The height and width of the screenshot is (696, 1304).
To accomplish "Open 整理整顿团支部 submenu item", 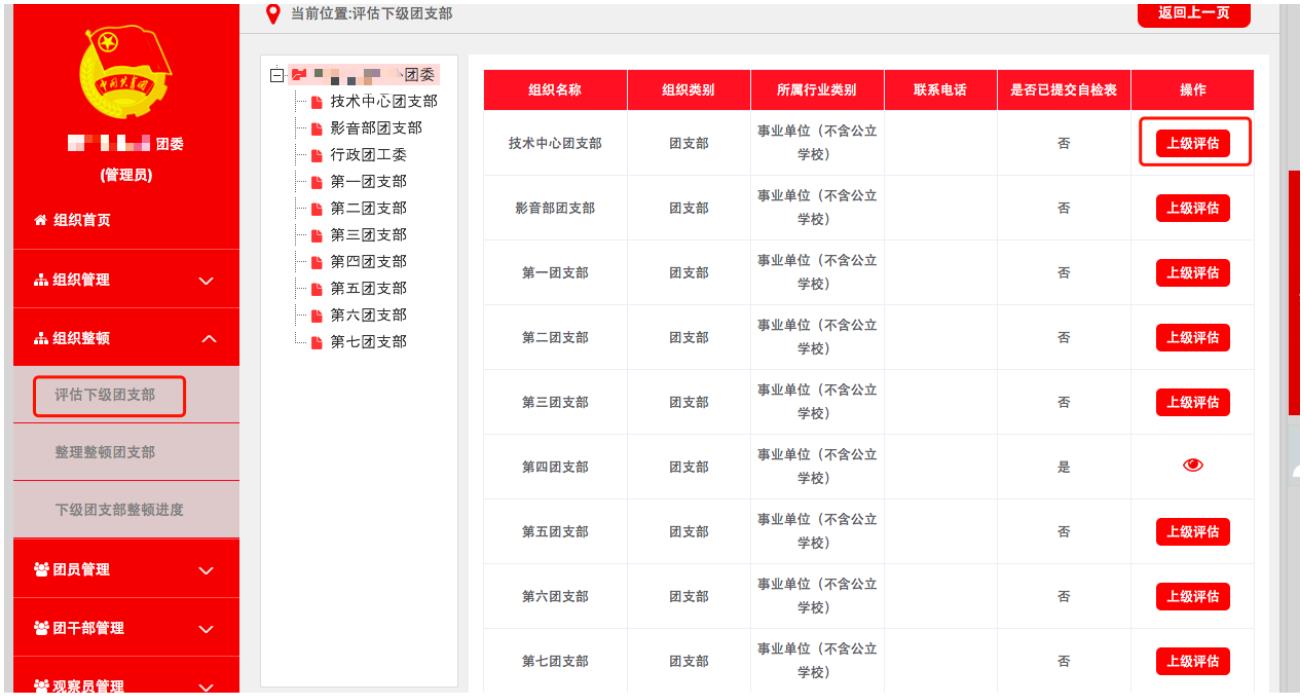I will tap(104, 452).
